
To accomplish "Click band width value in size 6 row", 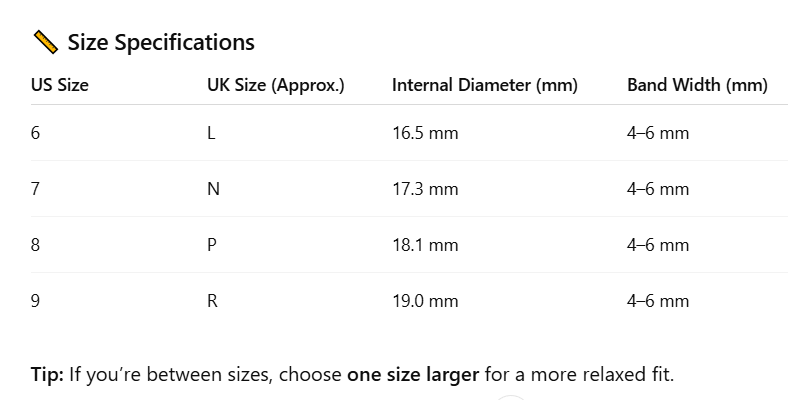I will tap(658, 133).
